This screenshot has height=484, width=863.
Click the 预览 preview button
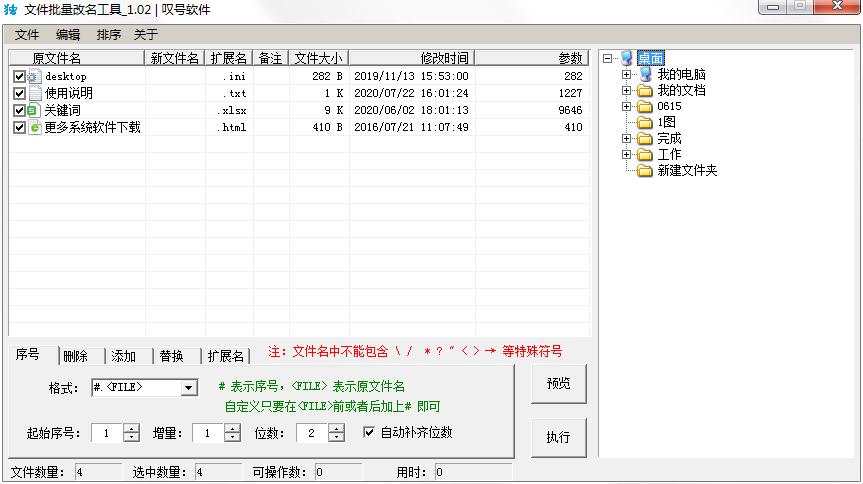(x=558, y=384)
